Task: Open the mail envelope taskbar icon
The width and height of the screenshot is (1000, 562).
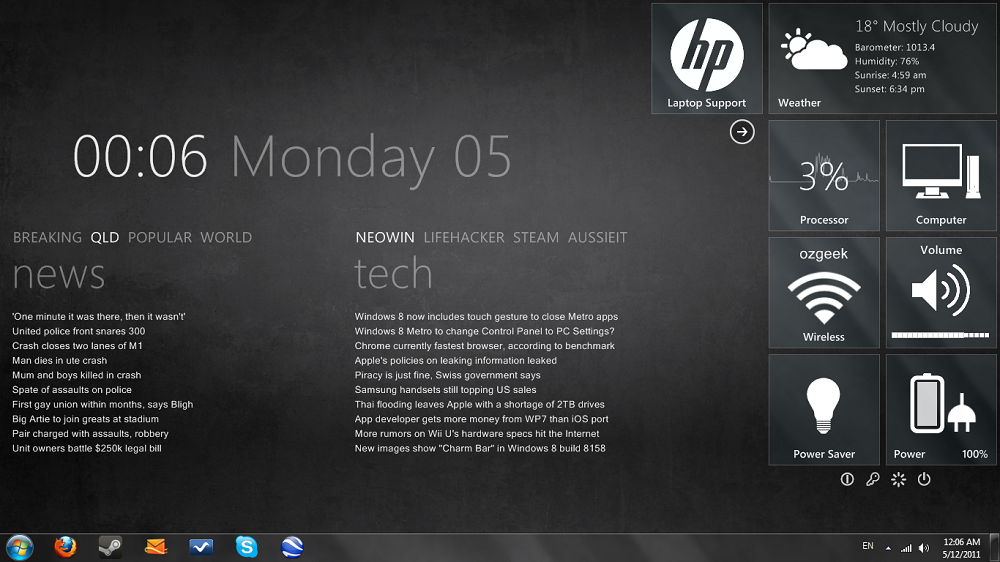Action: click(x=156, y=547)
